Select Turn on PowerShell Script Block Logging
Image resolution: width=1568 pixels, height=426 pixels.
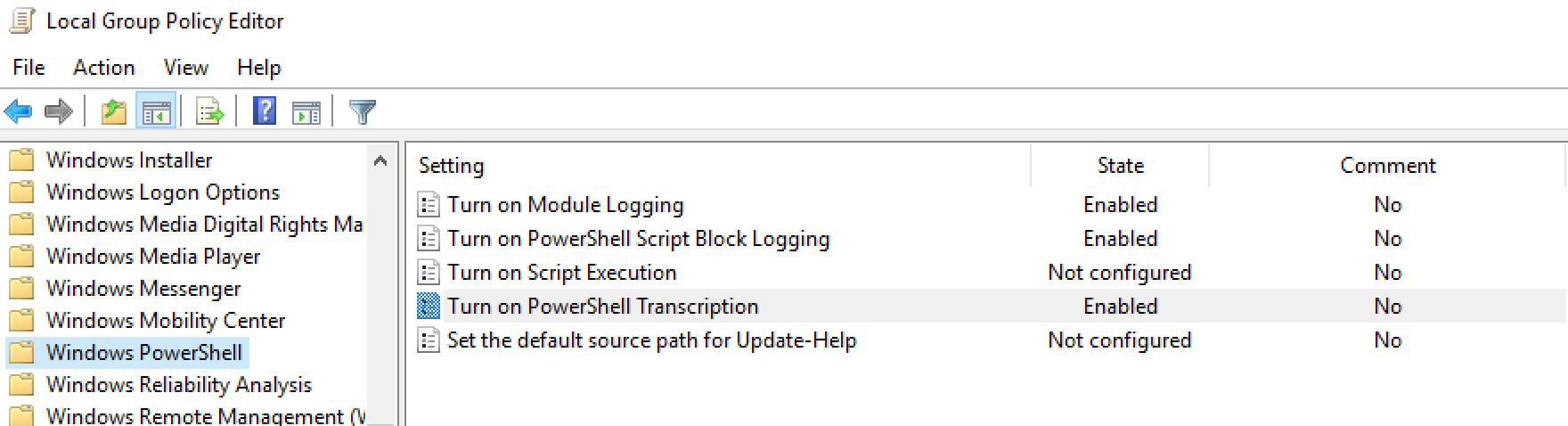pos(638,239)
